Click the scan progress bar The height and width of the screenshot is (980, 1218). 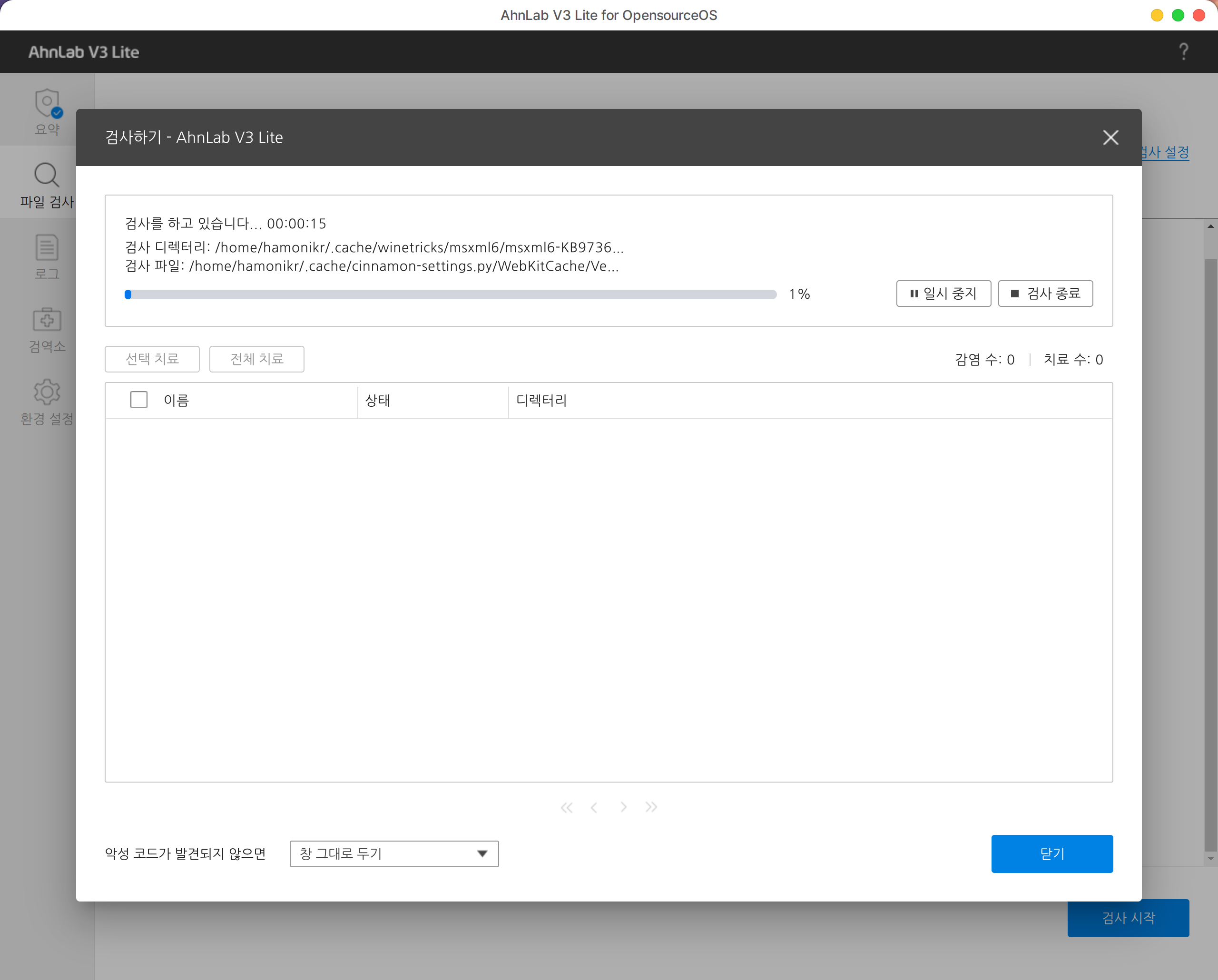tap(450, 294)
